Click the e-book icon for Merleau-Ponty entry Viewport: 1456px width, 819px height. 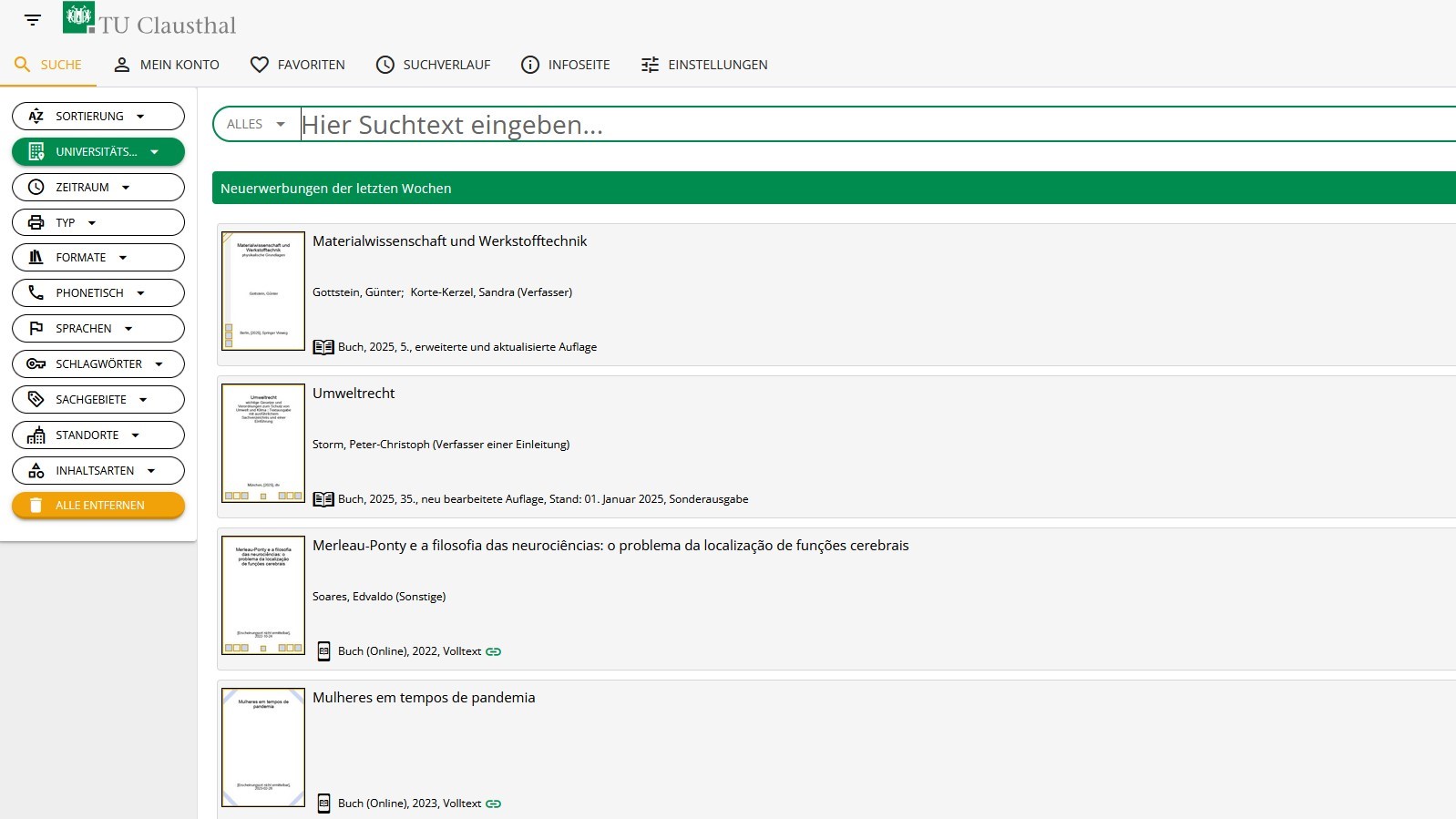323,651
